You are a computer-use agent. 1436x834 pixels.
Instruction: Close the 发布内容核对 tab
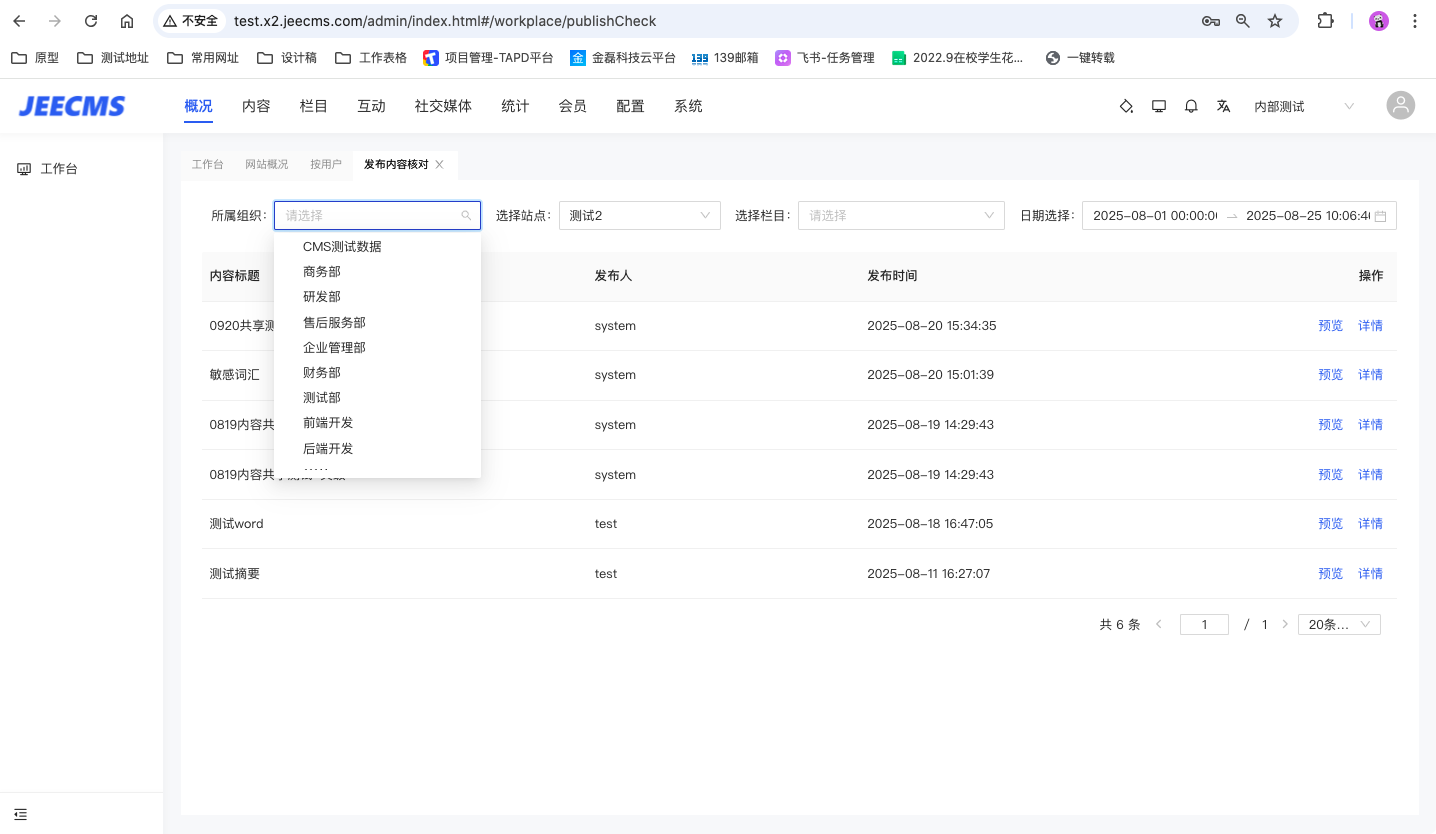pos(439,164)
